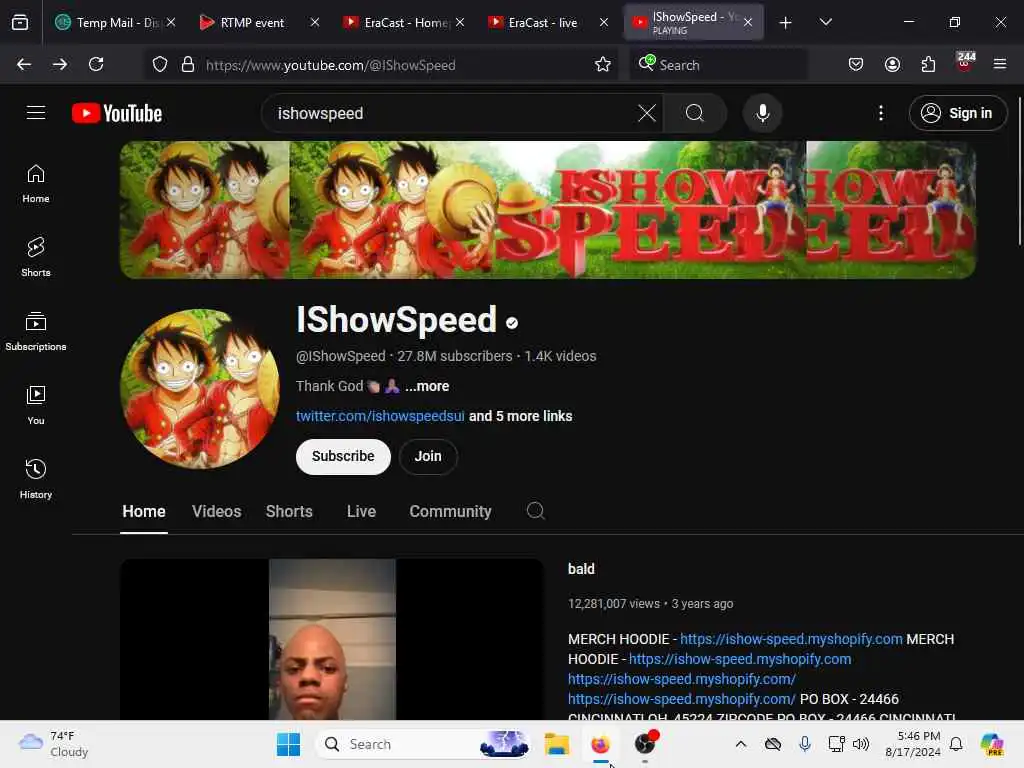Image resolution: width=1024 pixels, height=768 pixels.
Task: Open notifications bell in tray
Action: click(956, 744)
